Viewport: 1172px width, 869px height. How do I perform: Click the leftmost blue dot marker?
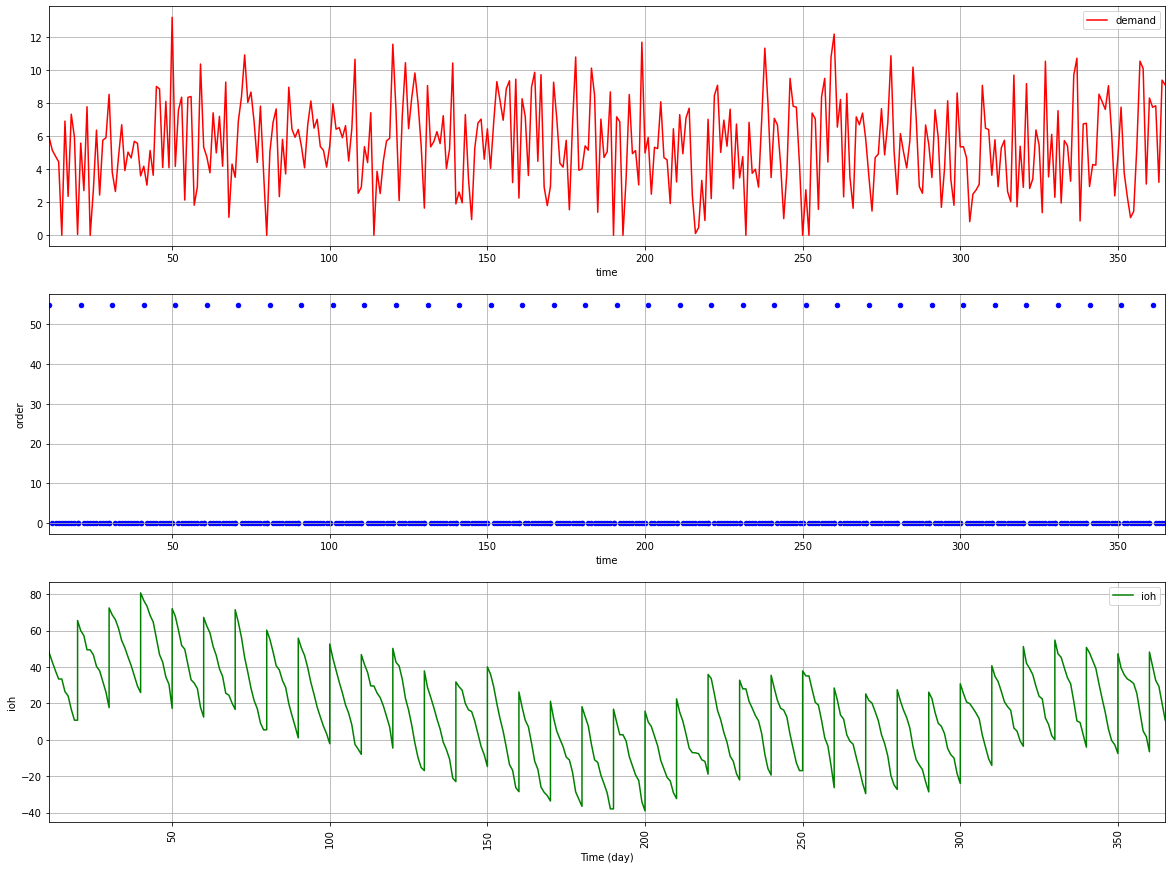(50, 305)
